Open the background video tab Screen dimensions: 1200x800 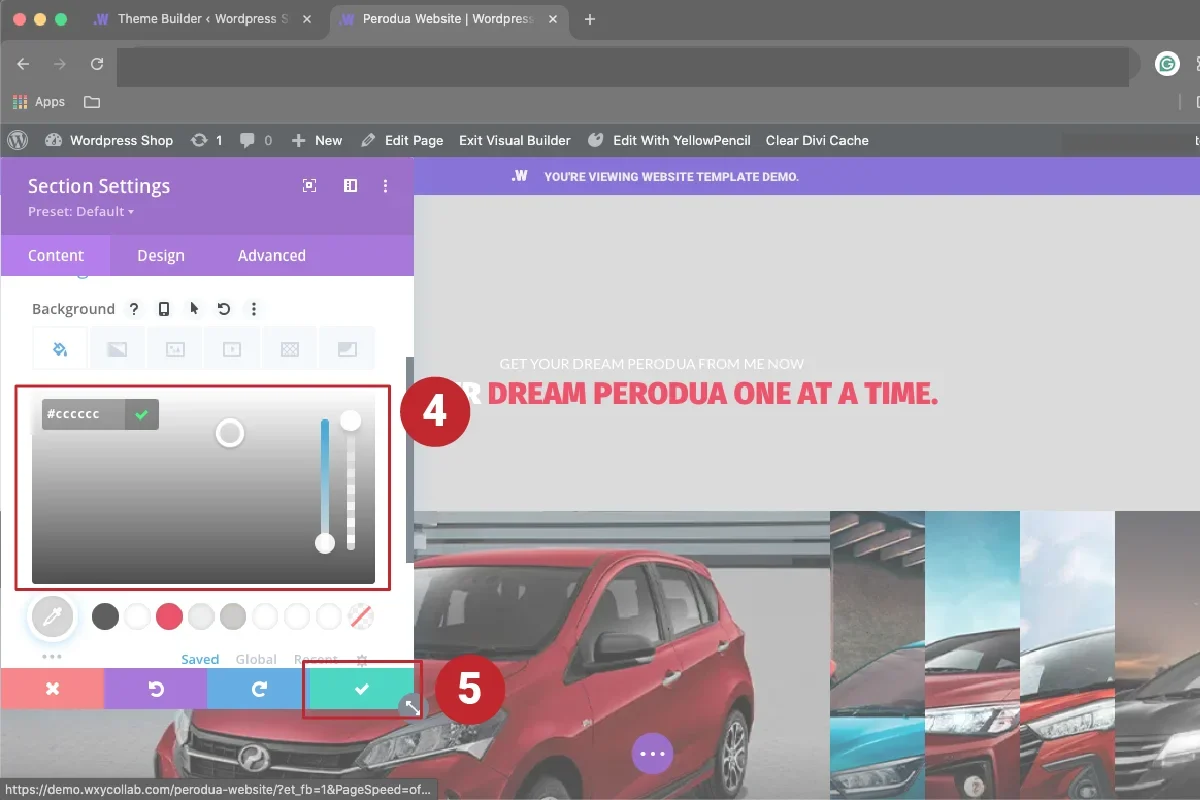(232, 349)
